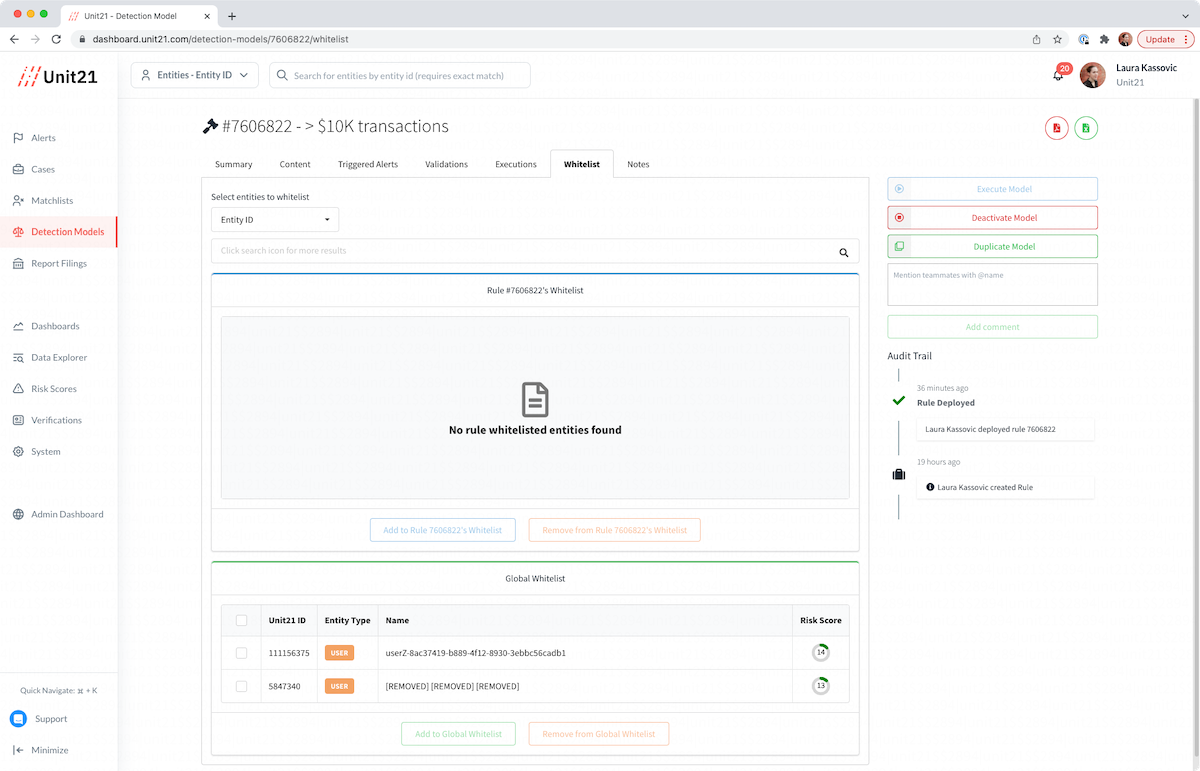Expand Entities - Entity ID search type dropdown
Screen dimensions: 1200x771
(195, 75)
